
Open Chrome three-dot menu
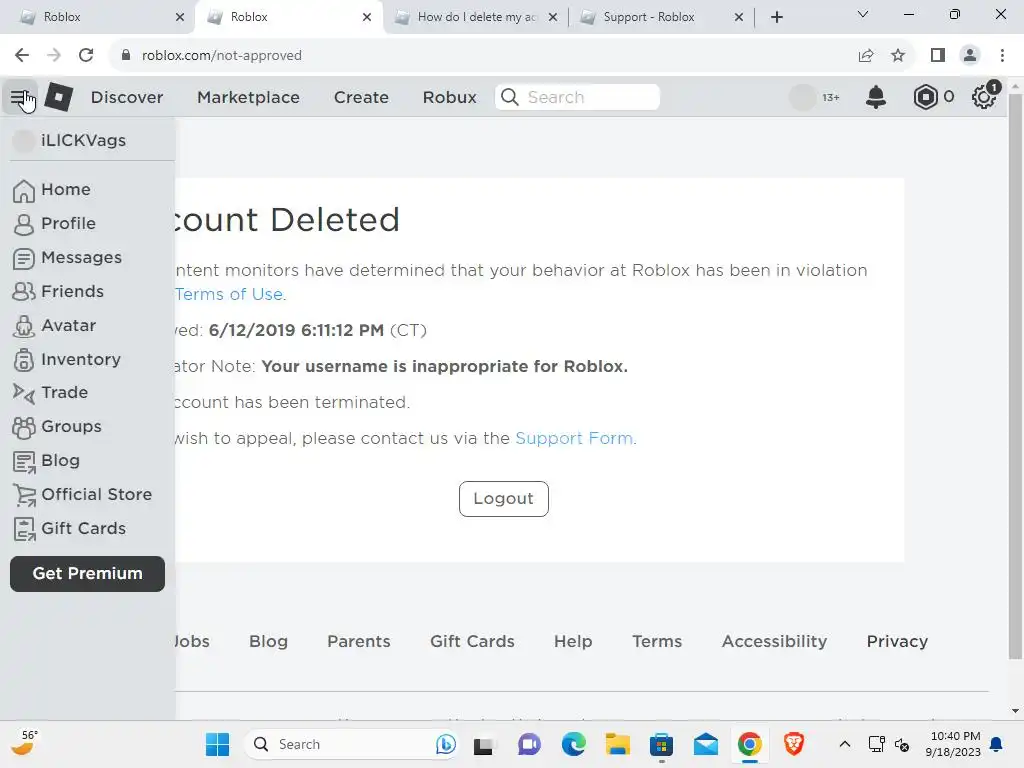(x=1002, y=56)
